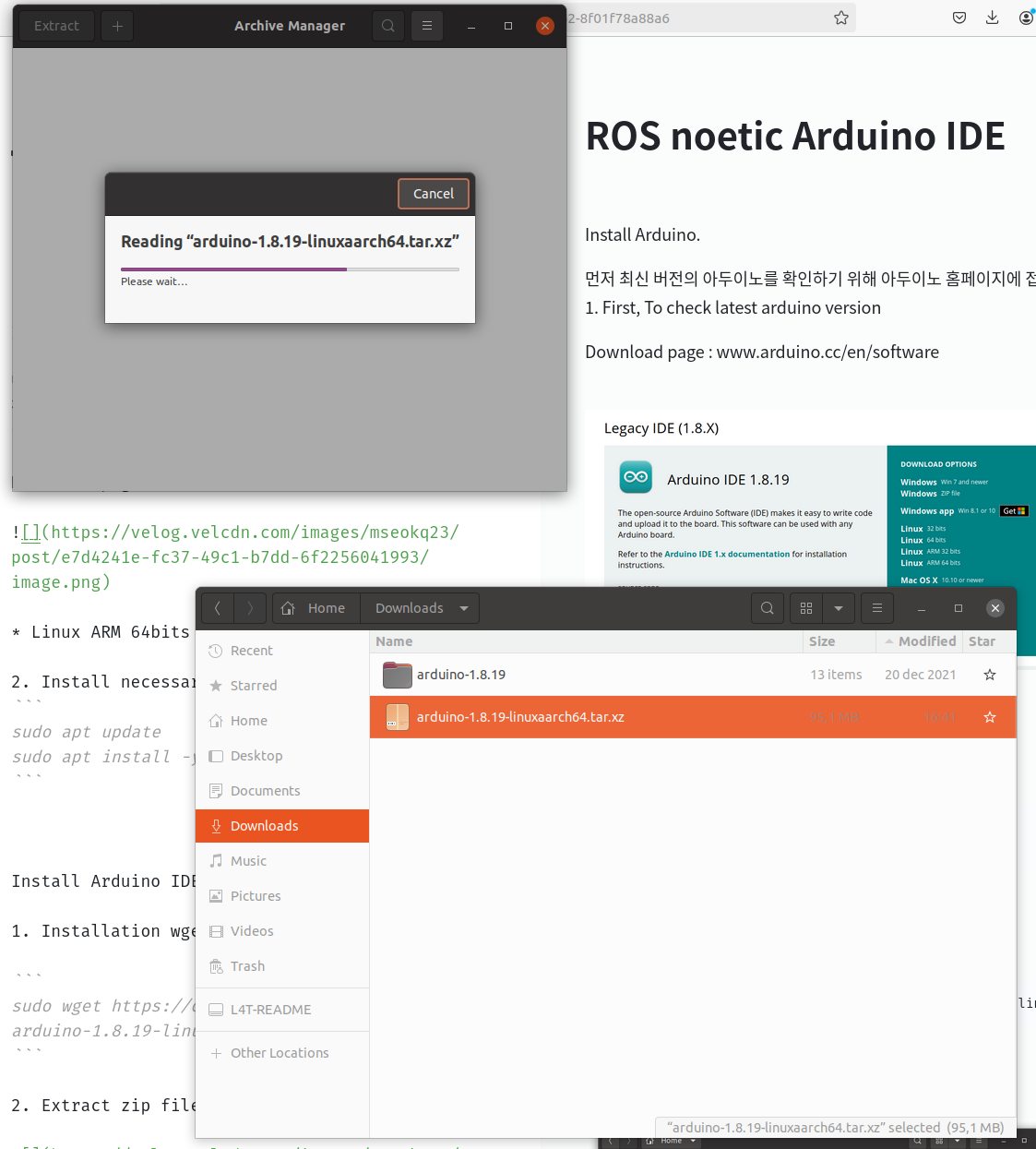Open view options dropdown arrow in Files

click(x=839, y=608)
